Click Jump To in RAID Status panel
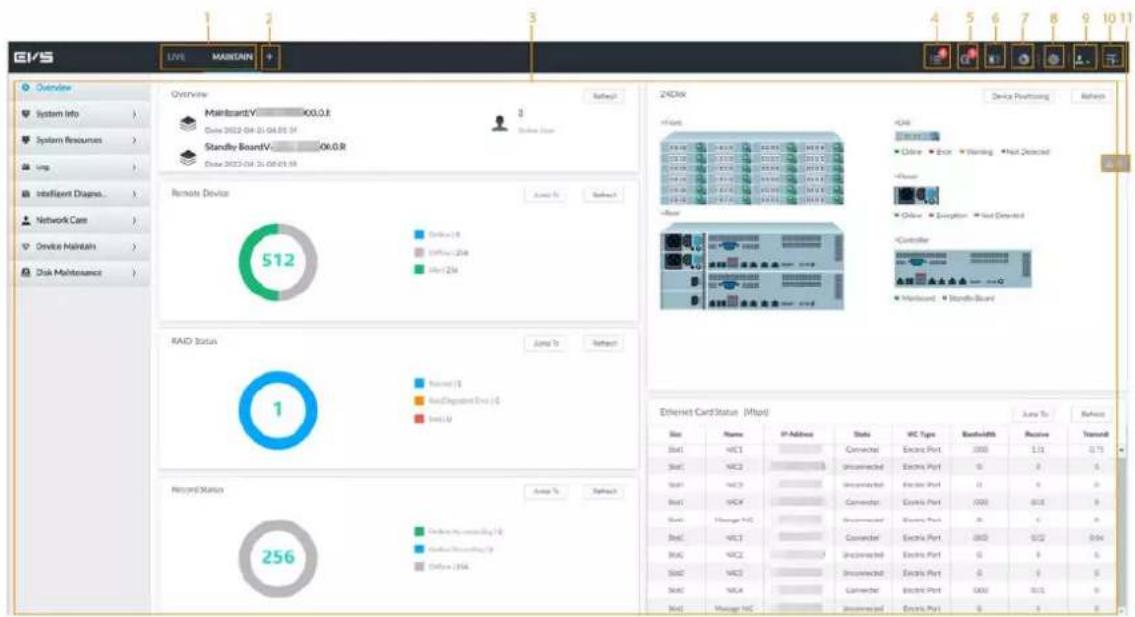The image size is (1135, 617). [546, 343]
